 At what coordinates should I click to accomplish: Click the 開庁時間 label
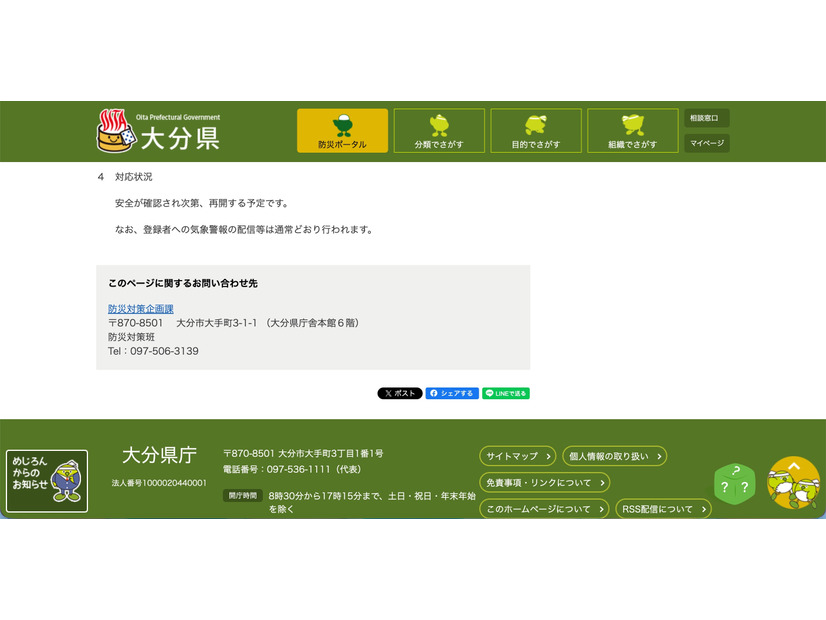(243, 496)
